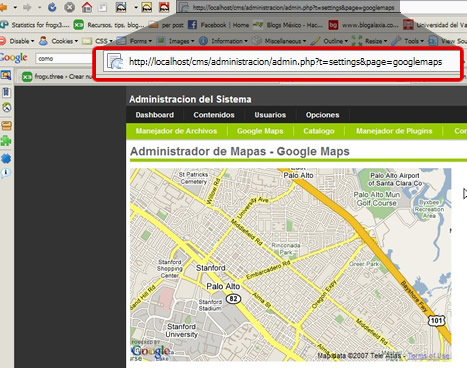
Task: Open the Facebook | Home bookmark
Action: point(219,25)
